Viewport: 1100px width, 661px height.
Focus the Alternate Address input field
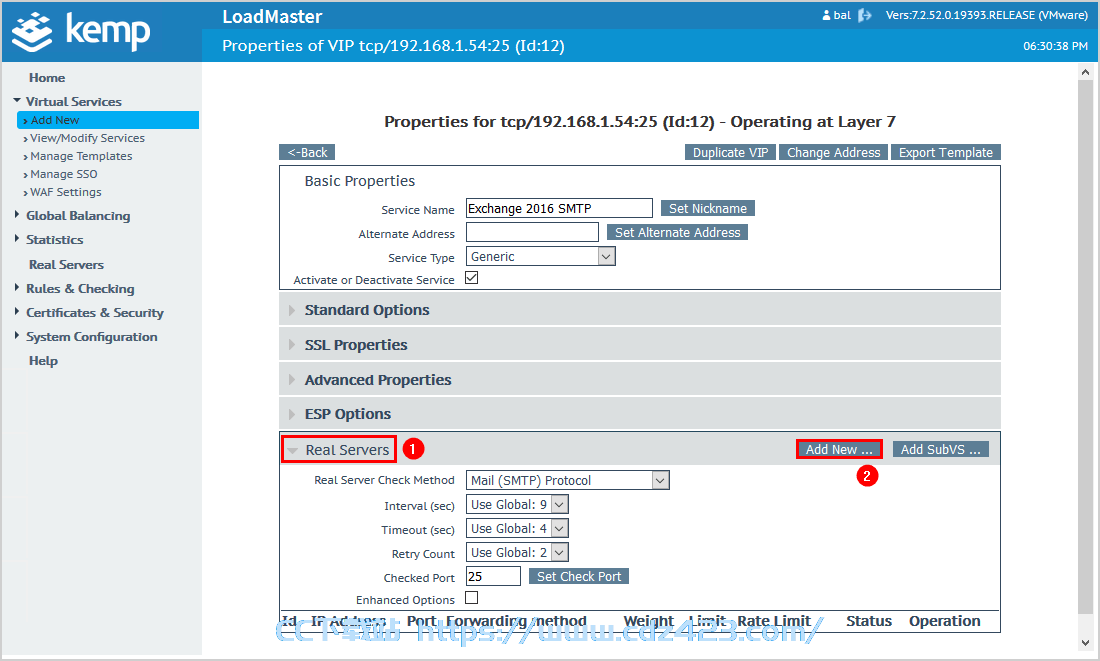point(532,232)
